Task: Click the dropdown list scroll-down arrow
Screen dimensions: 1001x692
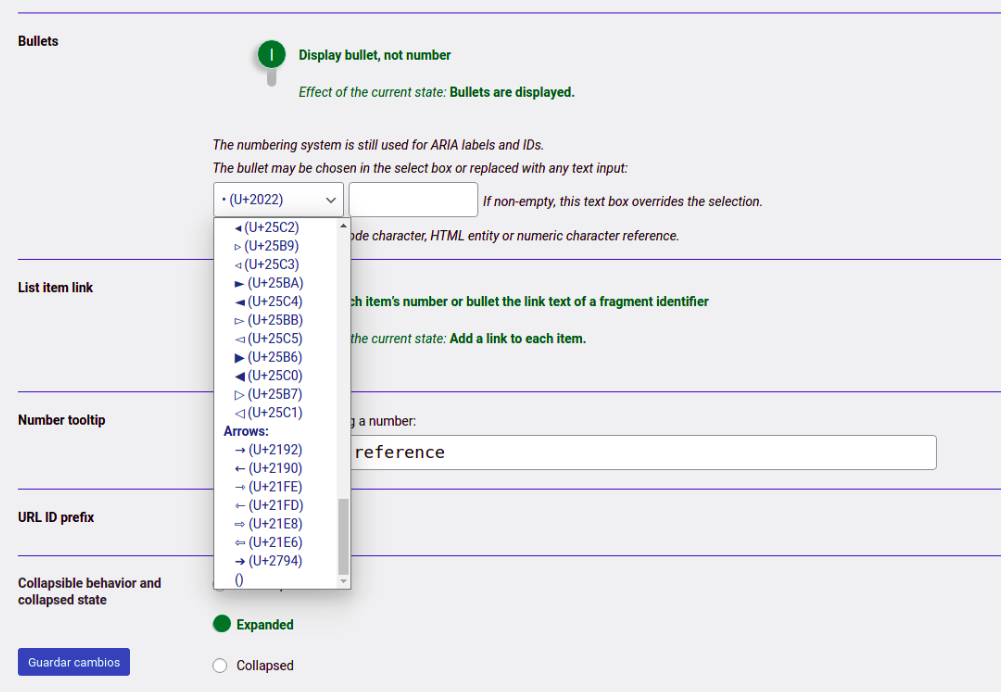Action: [343, 581]
